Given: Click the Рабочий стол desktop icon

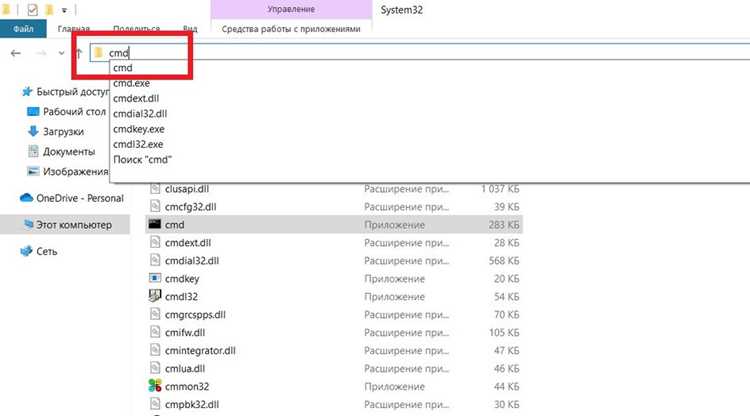Looking at the screenshot, I should (x=33, y=111).
